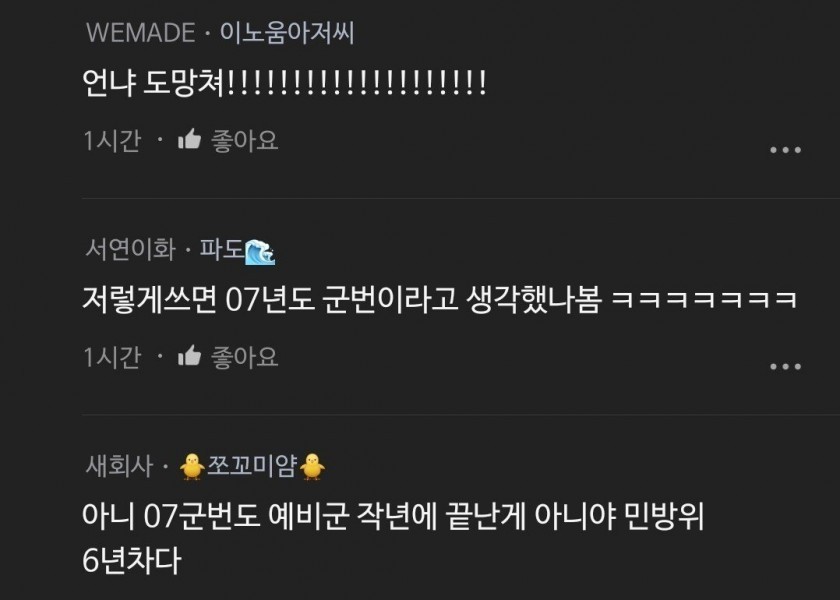This screenshot has width=840, height=600.
Task: Click the wave emoji next to 파도
Action: (260, 252)
